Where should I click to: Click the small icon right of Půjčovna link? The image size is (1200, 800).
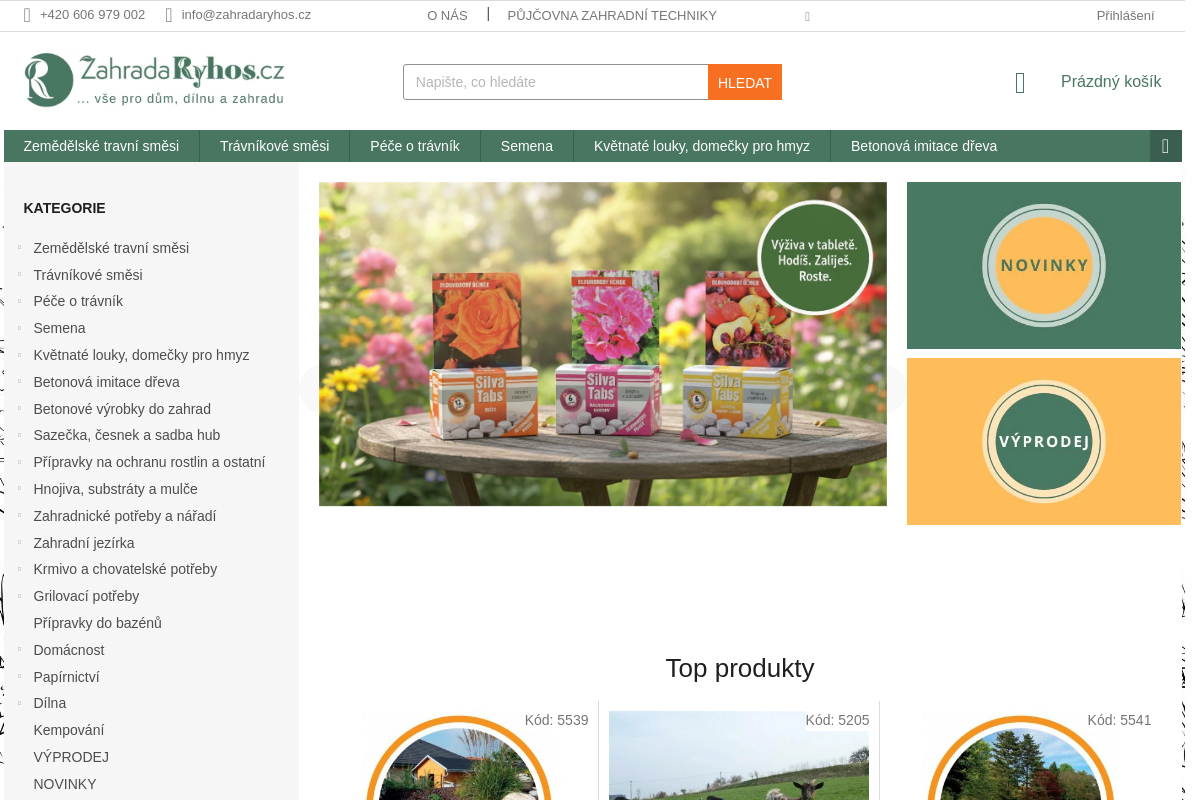click(x=807, y=17)
